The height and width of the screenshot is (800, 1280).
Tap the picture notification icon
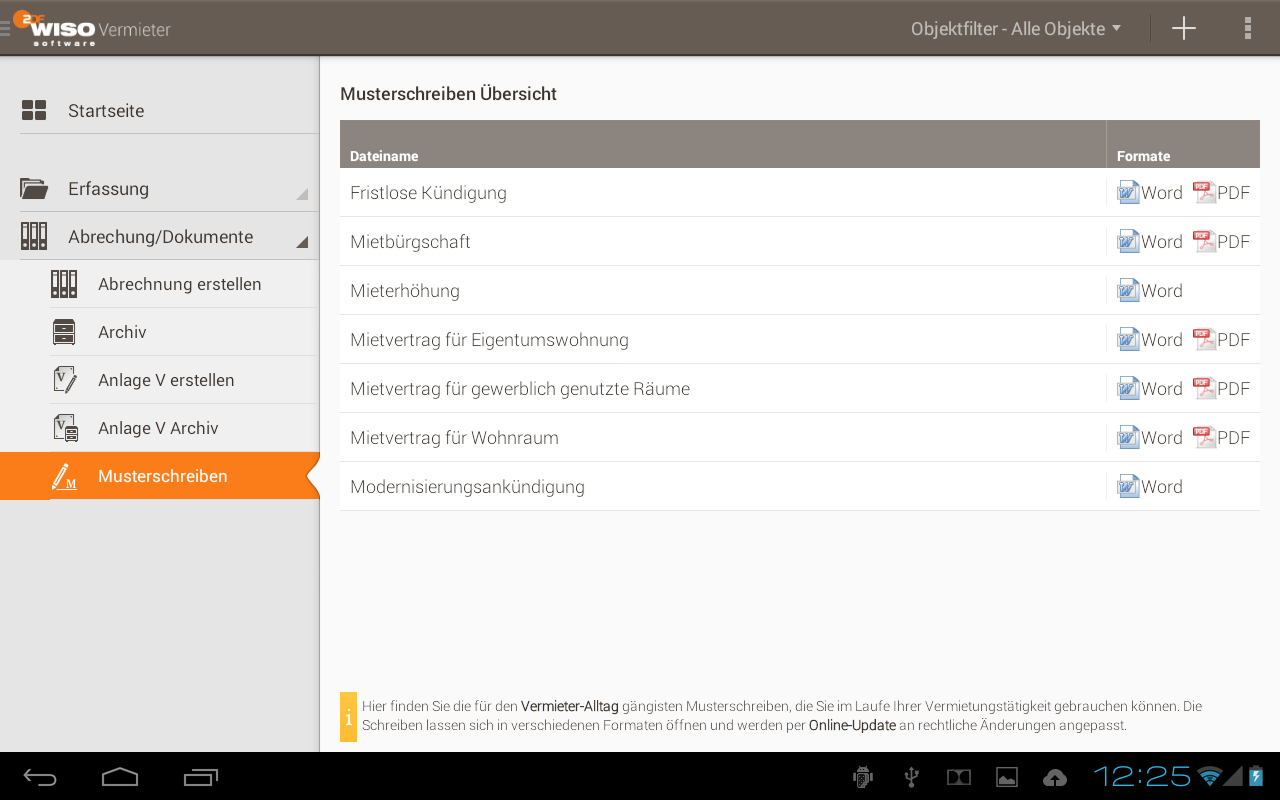pyautogui.click(x=1007, y=777)
